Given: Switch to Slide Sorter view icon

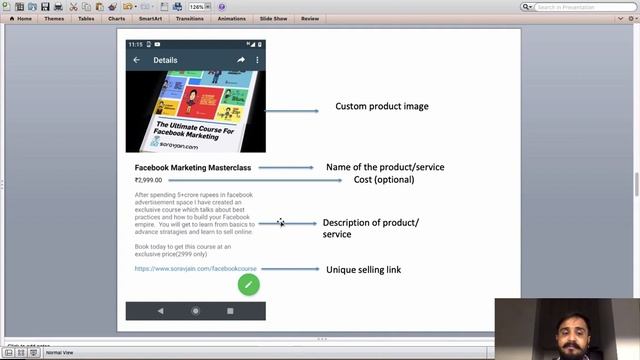Looking at the screenshot, I should tap(21, 353).
